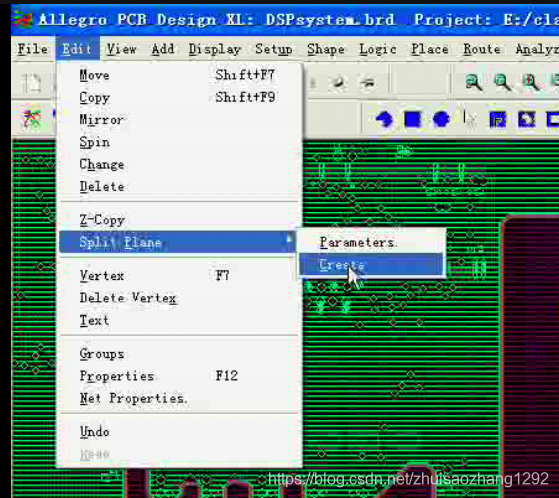Click the fix pin toolbar icon

(x=339, y=83)
